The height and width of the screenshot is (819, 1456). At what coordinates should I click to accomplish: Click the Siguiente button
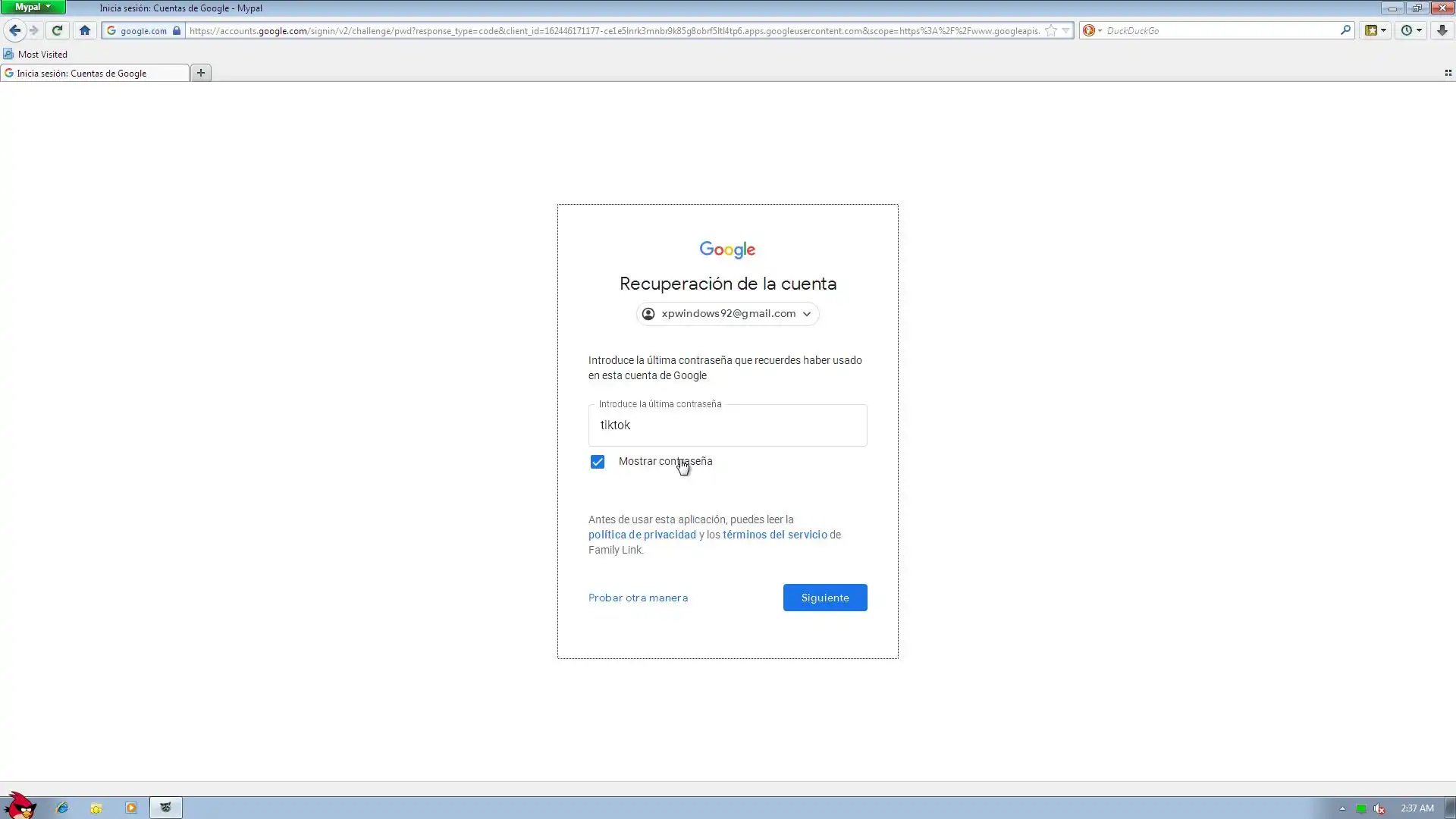(x=824, y=598)
